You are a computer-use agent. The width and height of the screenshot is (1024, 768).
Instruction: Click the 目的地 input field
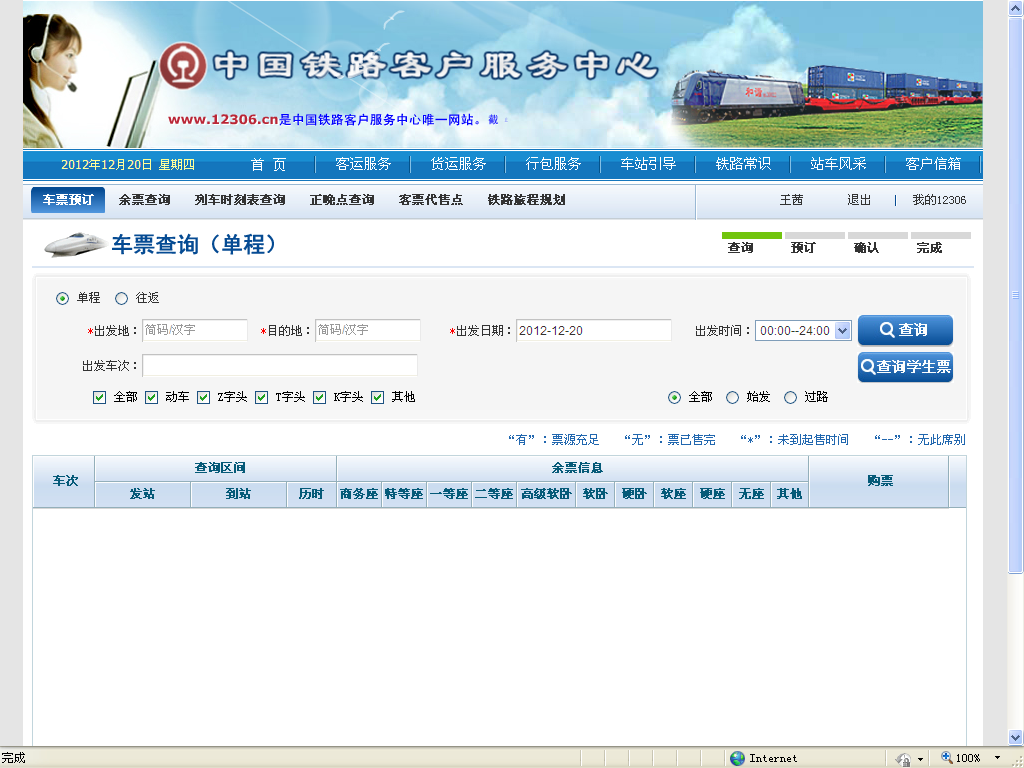click(x=368, y=330)
